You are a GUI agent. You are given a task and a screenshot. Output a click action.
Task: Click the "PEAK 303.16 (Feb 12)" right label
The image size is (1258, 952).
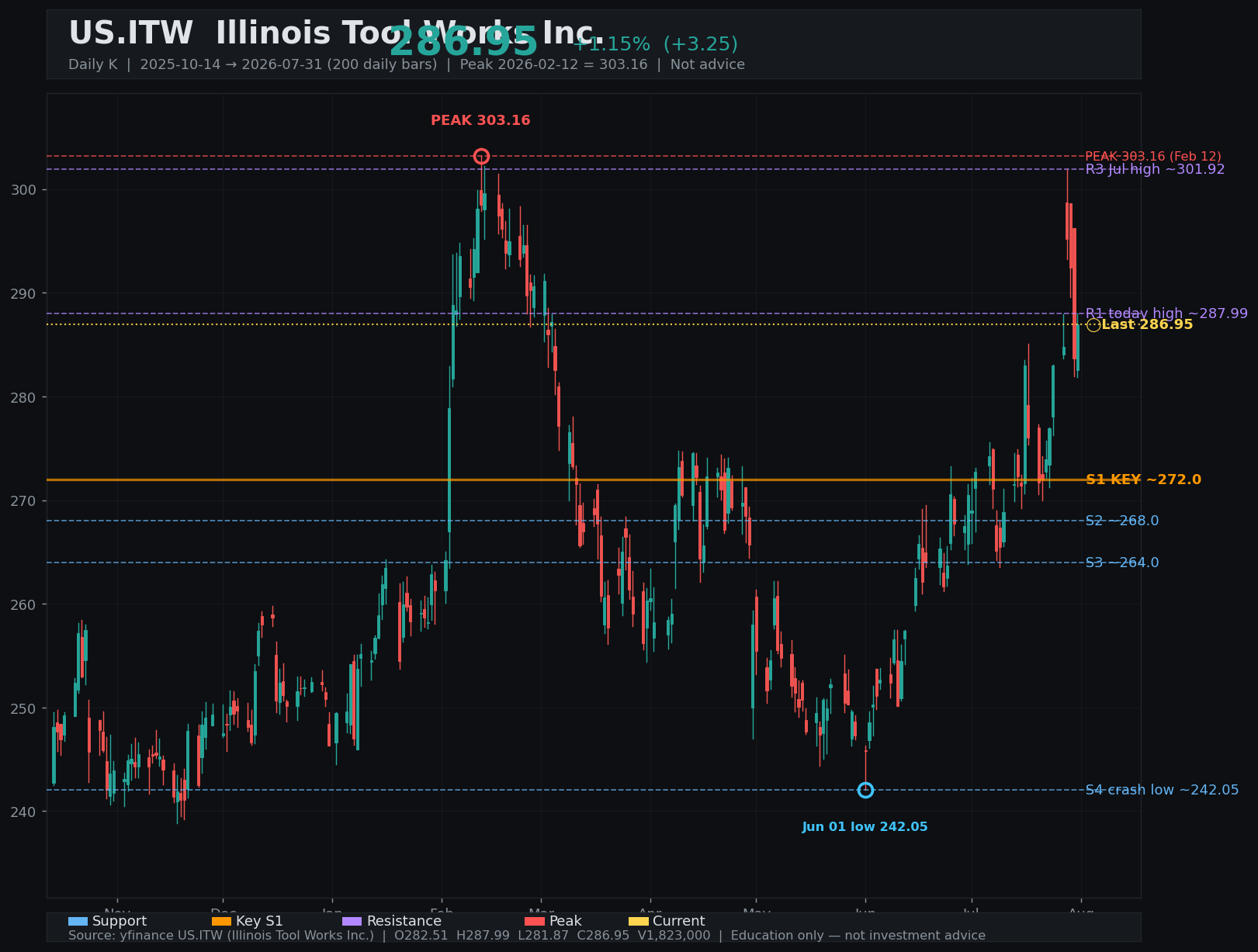point(1152,156)
